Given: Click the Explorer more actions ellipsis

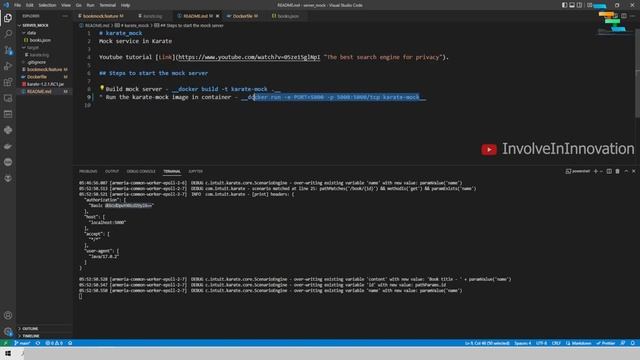Looking at the screenshot, I should pyautogui.click(x=65, y=16).
